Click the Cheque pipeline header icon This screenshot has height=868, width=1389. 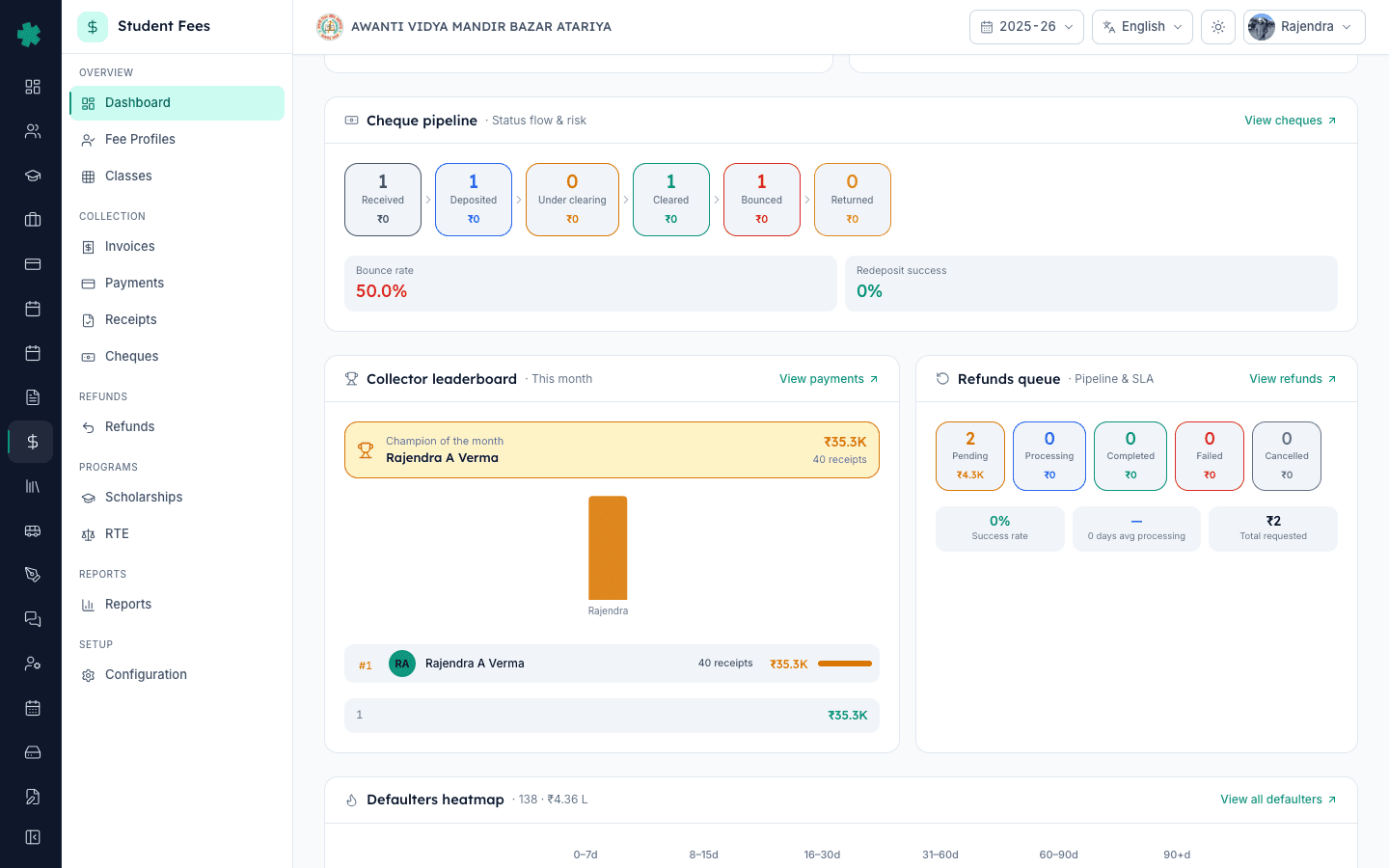pos(351,121)
